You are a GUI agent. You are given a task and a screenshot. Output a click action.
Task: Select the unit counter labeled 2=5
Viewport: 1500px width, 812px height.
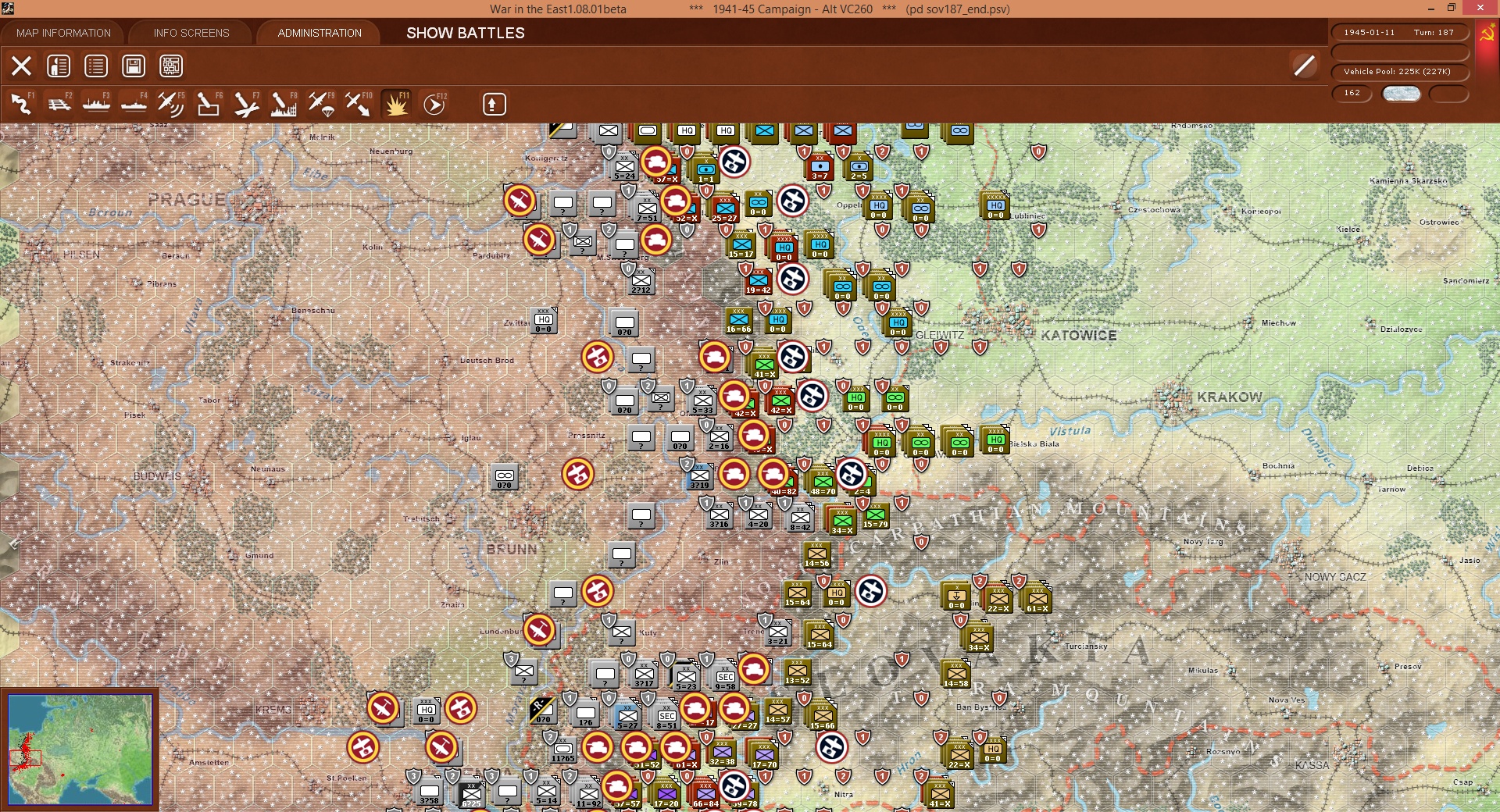859,167
